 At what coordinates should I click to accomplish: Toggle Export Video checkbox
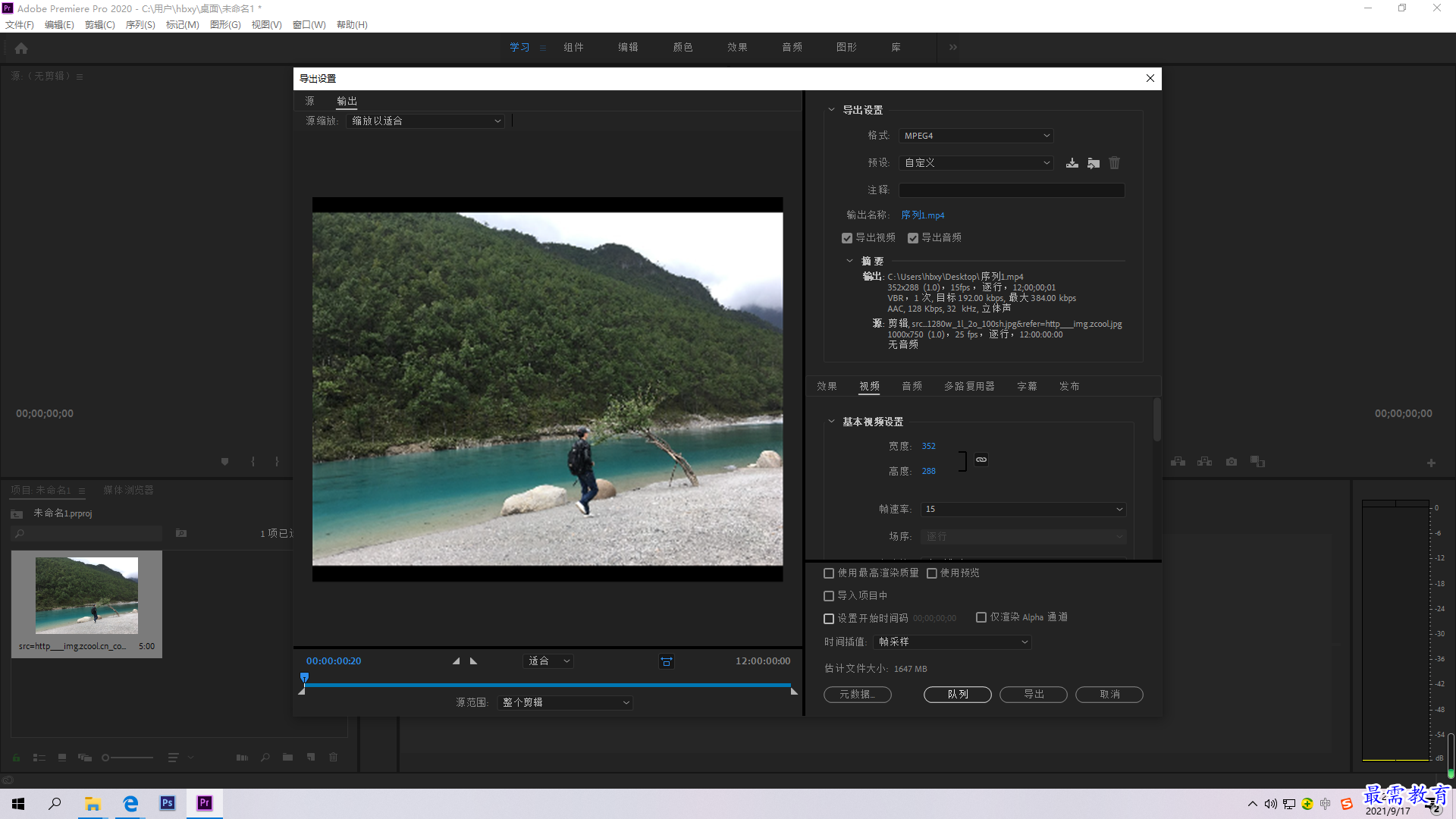pyautogui.click(x=847, y=238)
